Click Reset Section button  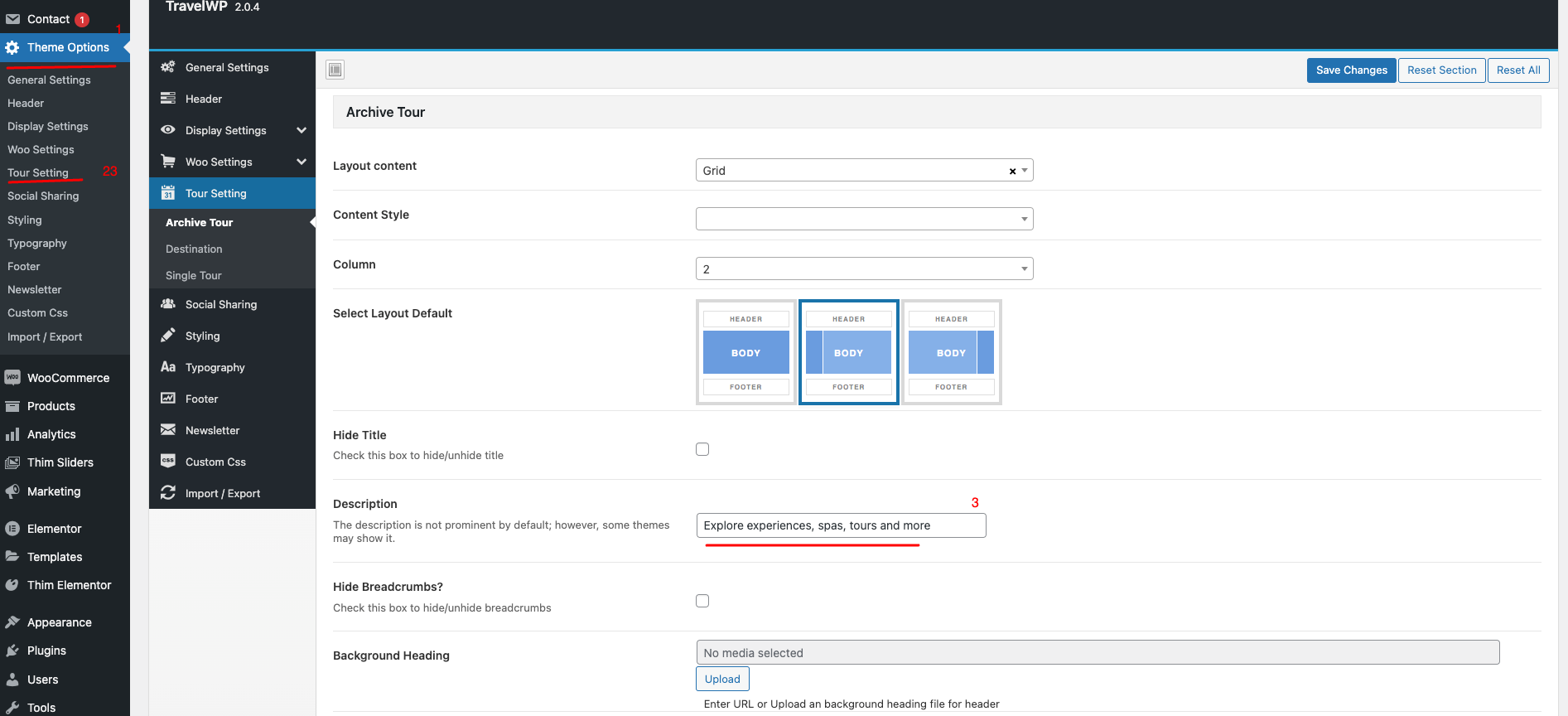1441,70
